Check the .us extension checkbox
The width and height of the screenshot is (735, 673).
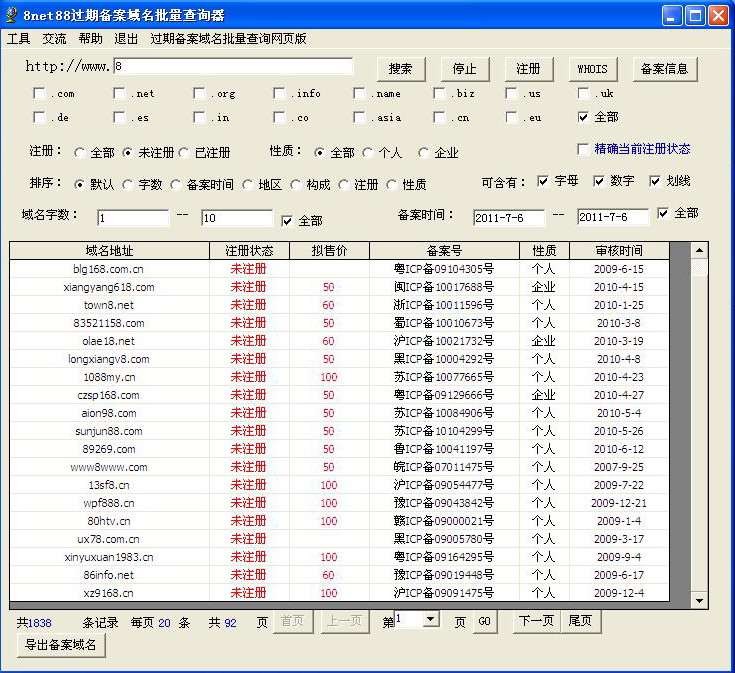click(x=511, y=93)
